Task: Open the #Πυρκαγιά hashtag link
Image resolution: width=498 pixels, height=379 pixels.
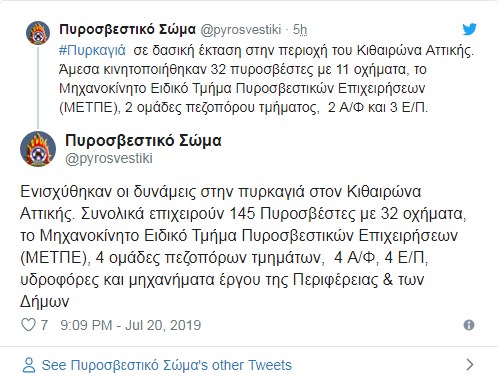Action: click(92, 50)
